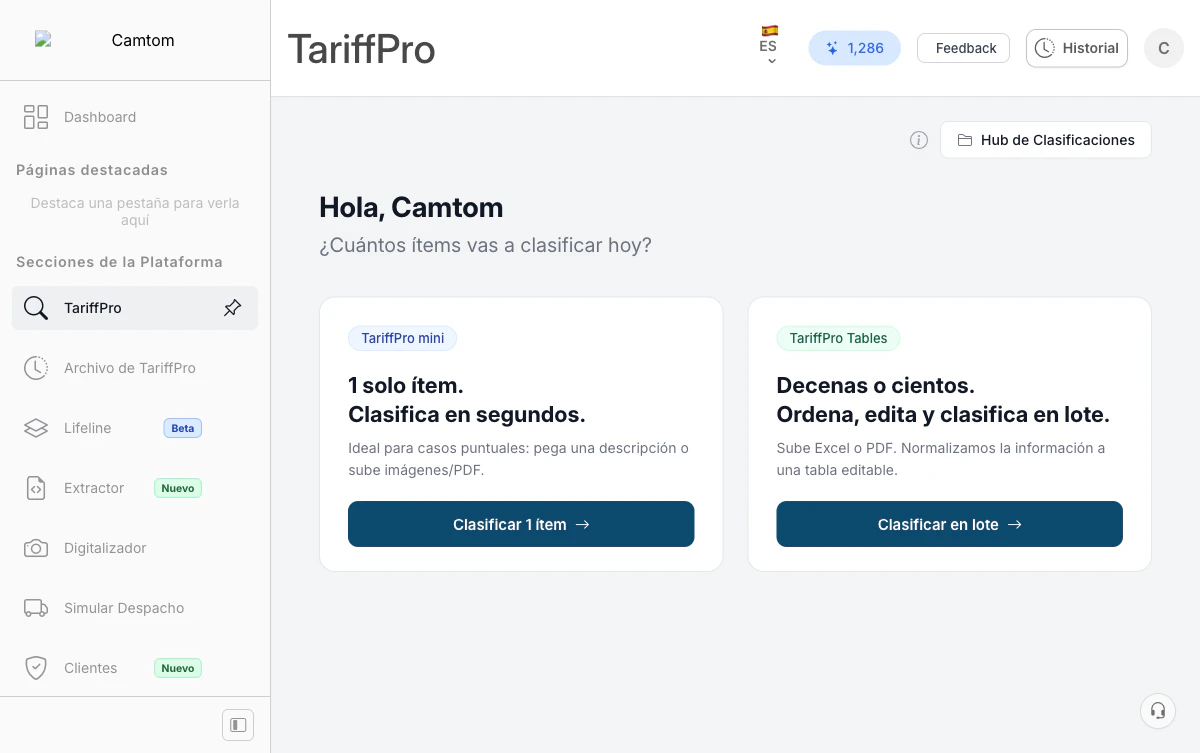The height and width of the screenshot is (753, 1200).
Task: Open the ES language dropdown
Action: point(769,48)
